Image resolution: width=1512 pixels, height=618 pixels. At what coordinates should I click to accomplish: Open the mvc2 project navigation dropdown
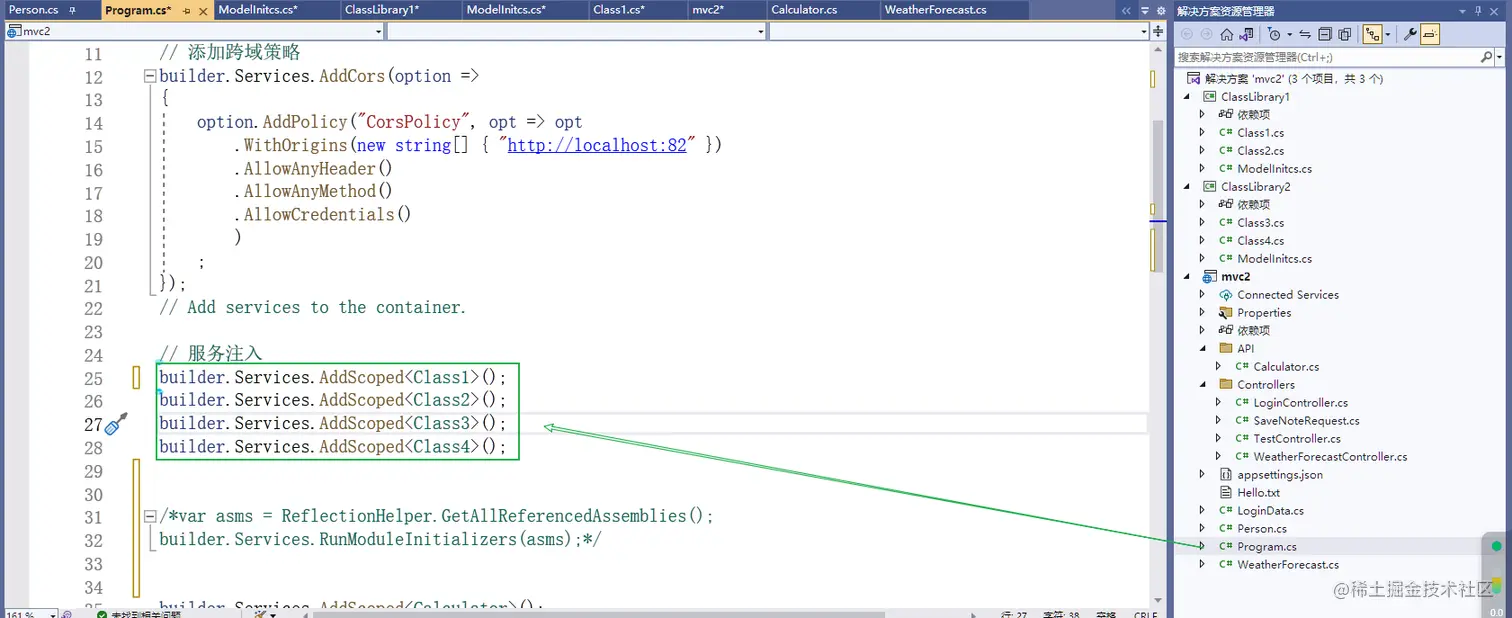(x=378, y=31)
